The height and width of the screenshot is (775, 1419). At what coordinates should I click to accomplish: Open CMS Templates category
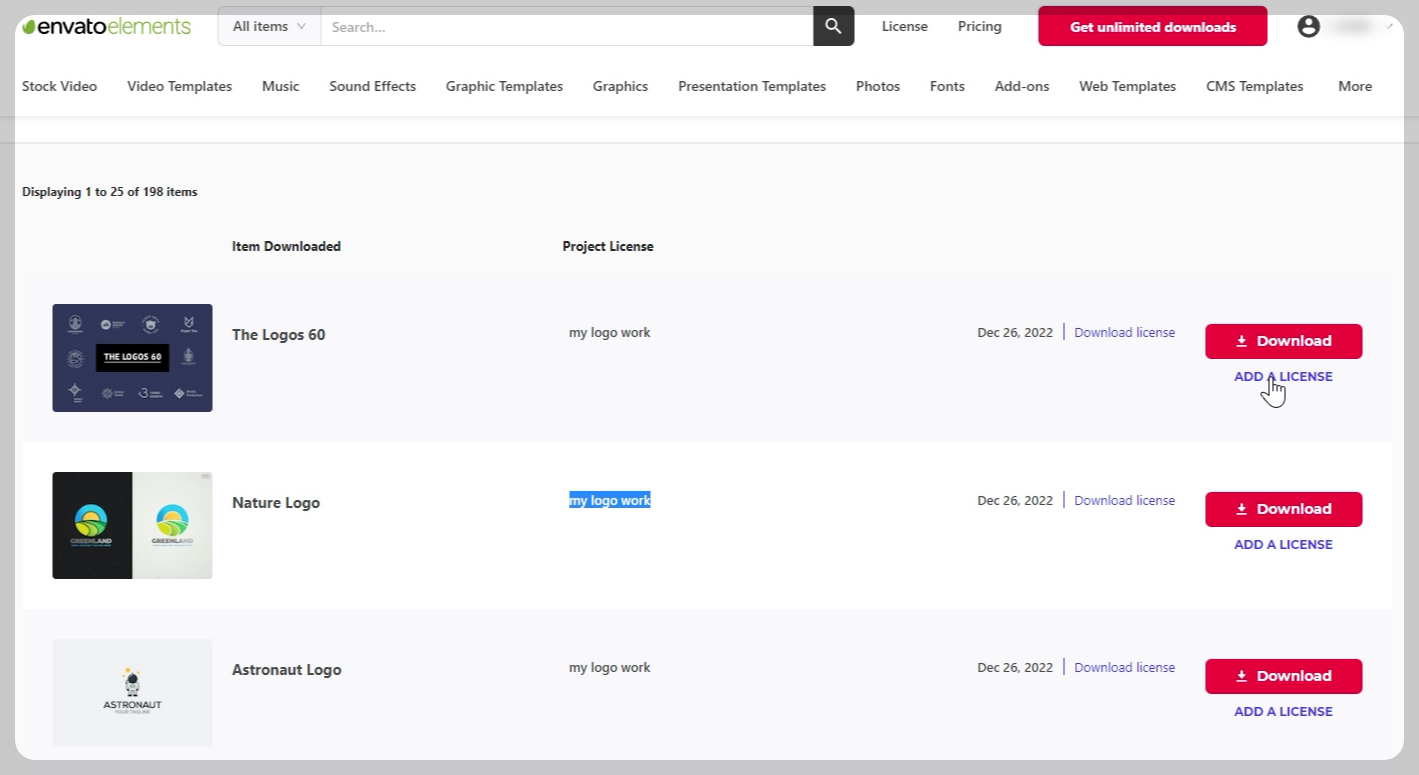tap(1255, 86)
